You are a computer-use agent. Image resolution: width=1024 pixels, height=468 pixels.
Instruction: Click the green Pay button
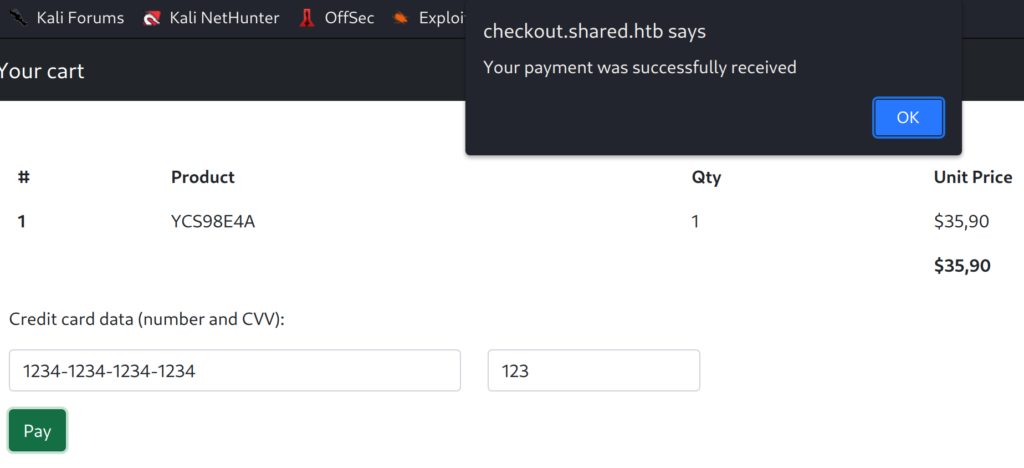(x=37, y=431)
